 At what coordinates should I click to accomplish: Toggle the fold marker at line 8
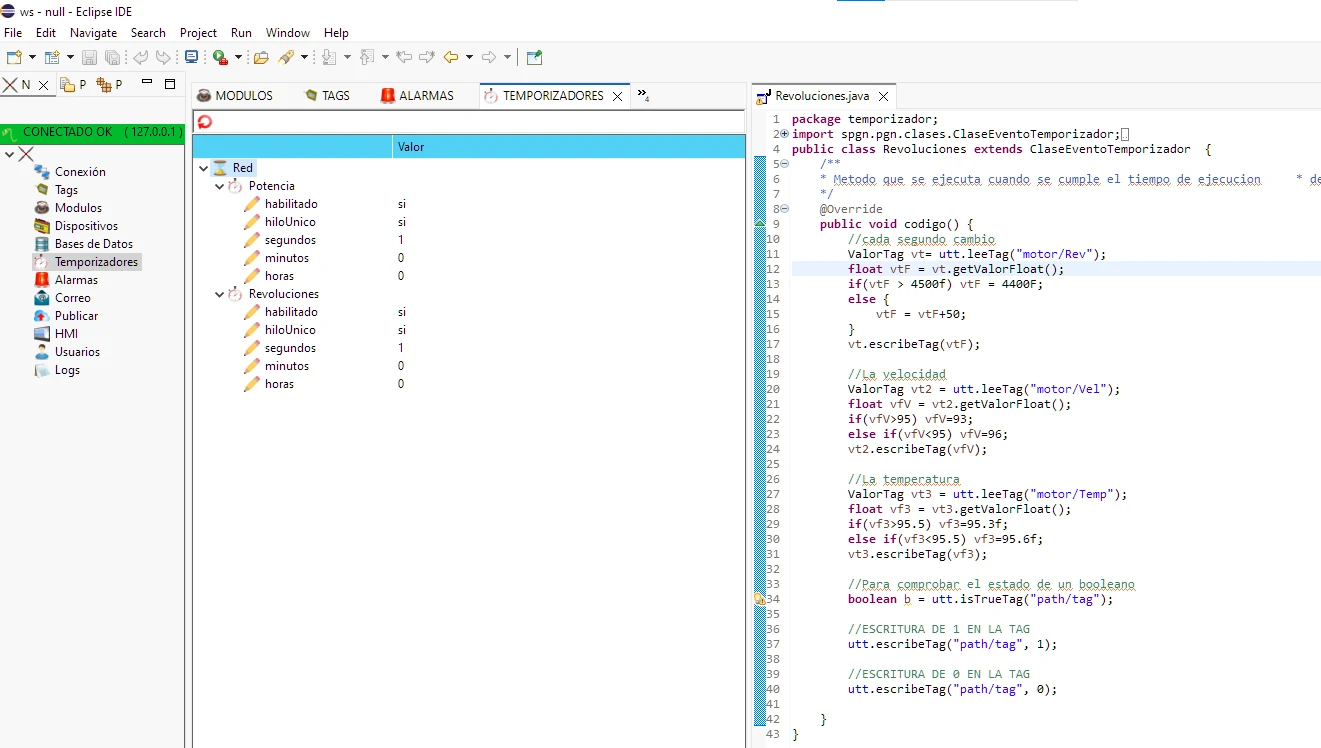click(x=785, y=209)
